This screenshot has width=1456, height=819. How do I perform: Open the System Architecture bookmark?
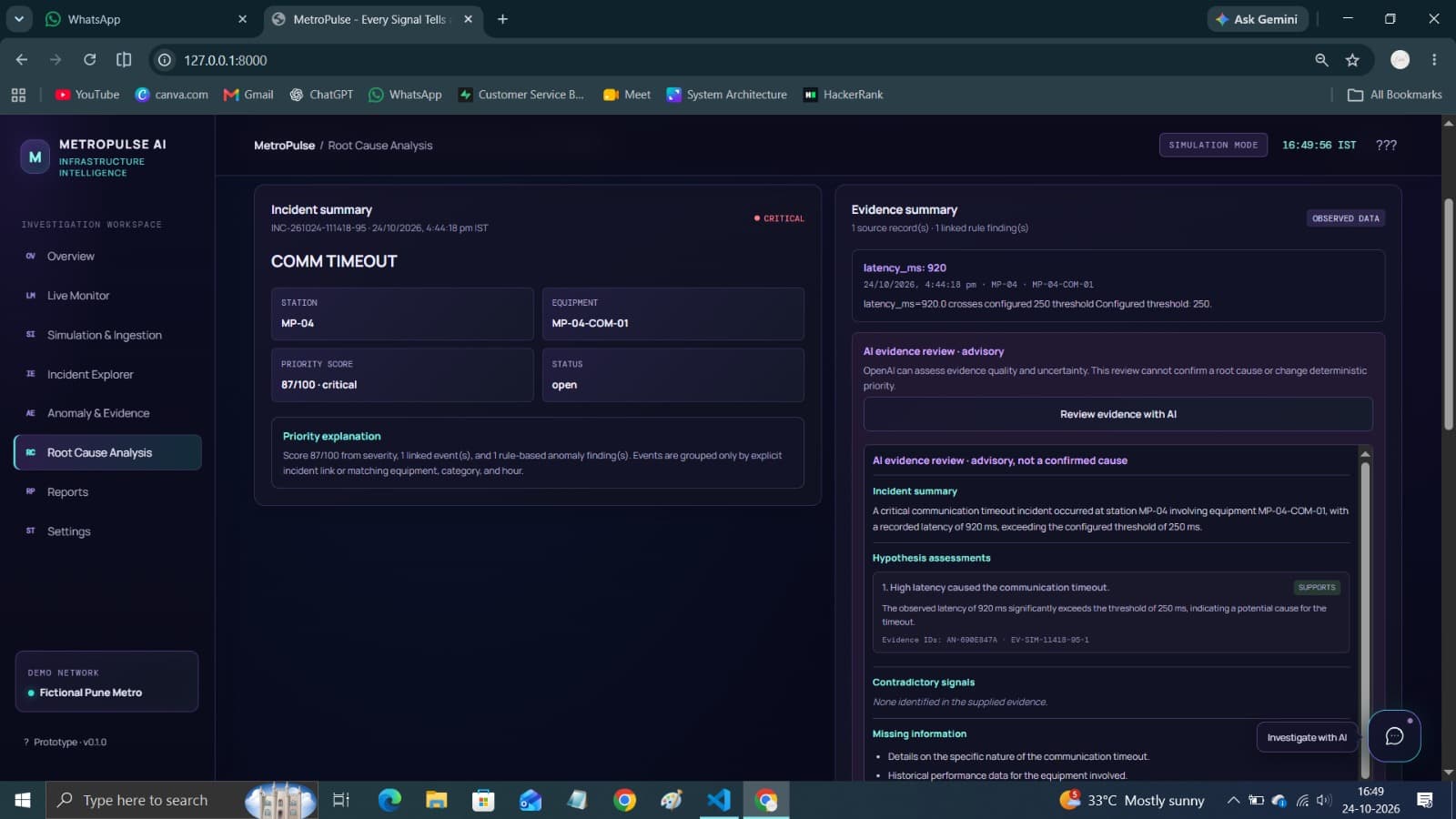click(726, 95)
